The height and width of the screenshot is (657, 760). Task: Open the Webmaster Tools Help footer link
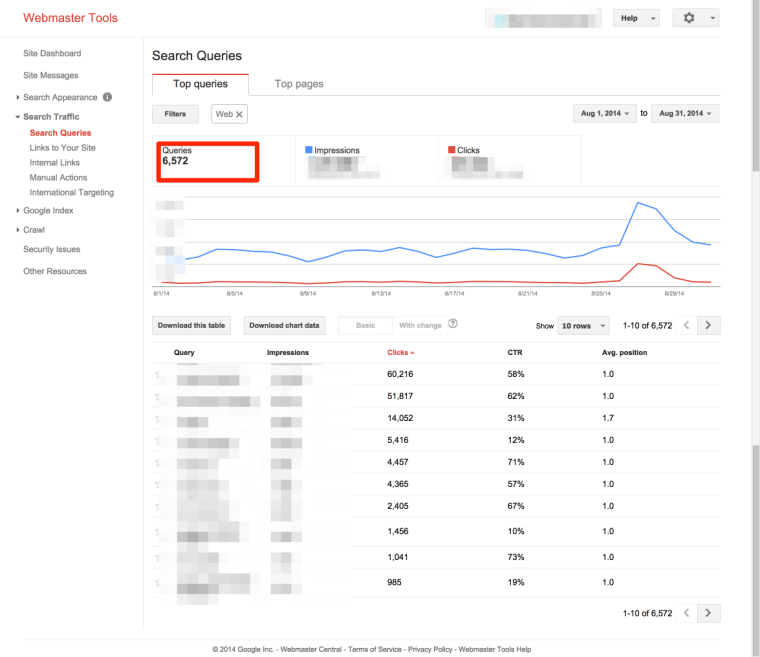[495, 649]
